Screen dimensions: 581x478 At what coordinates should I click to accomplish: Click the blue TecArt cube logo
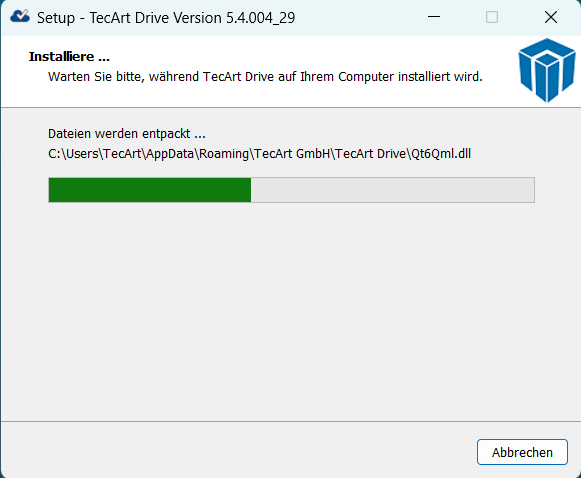click(x=547, y=70)
